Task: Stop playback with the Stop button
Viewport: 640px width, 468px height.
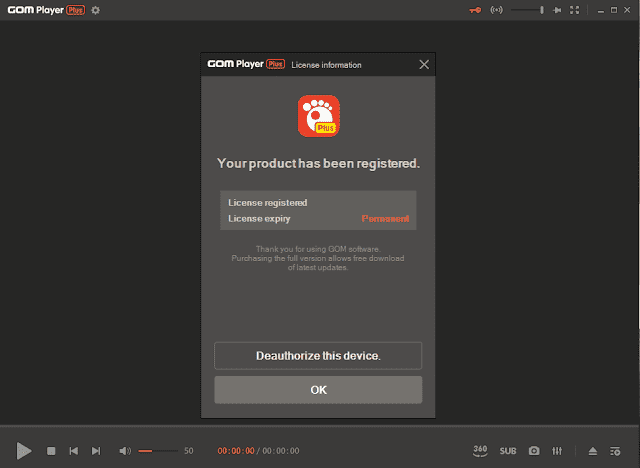Action: click(51, 451)
